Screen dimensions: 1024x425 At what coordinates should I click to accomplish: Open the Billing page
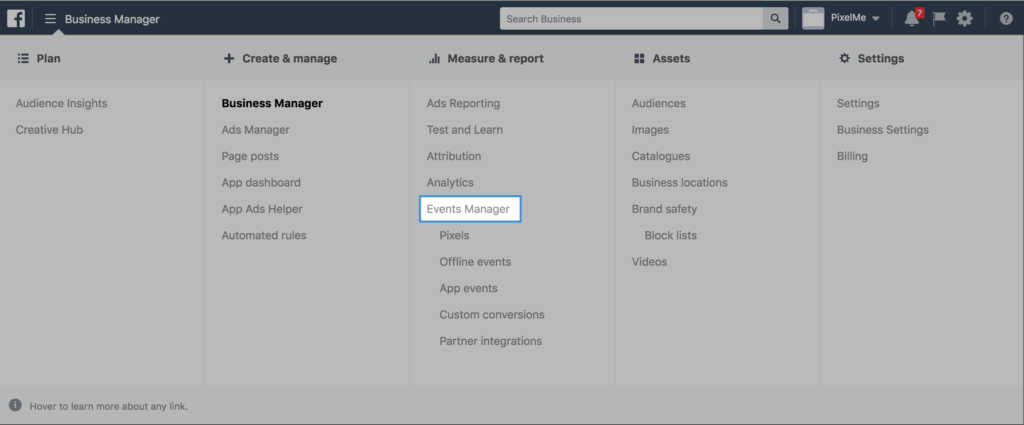pos(852,156)
